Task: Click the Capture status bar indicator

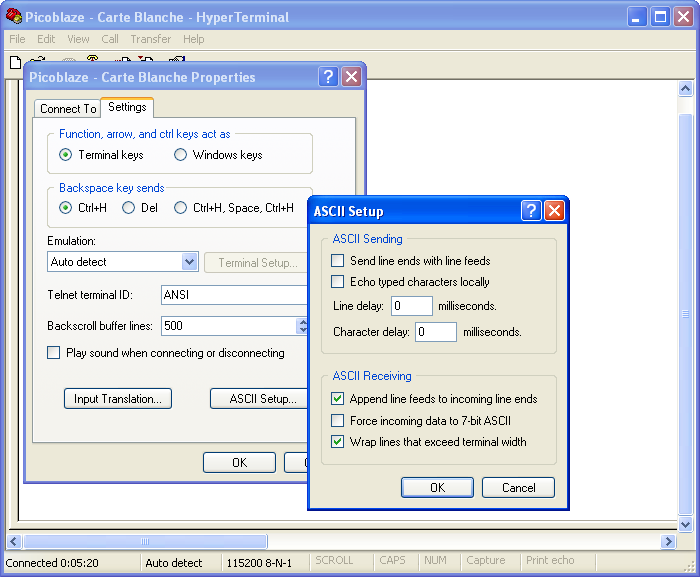Action: coord(486,560)
